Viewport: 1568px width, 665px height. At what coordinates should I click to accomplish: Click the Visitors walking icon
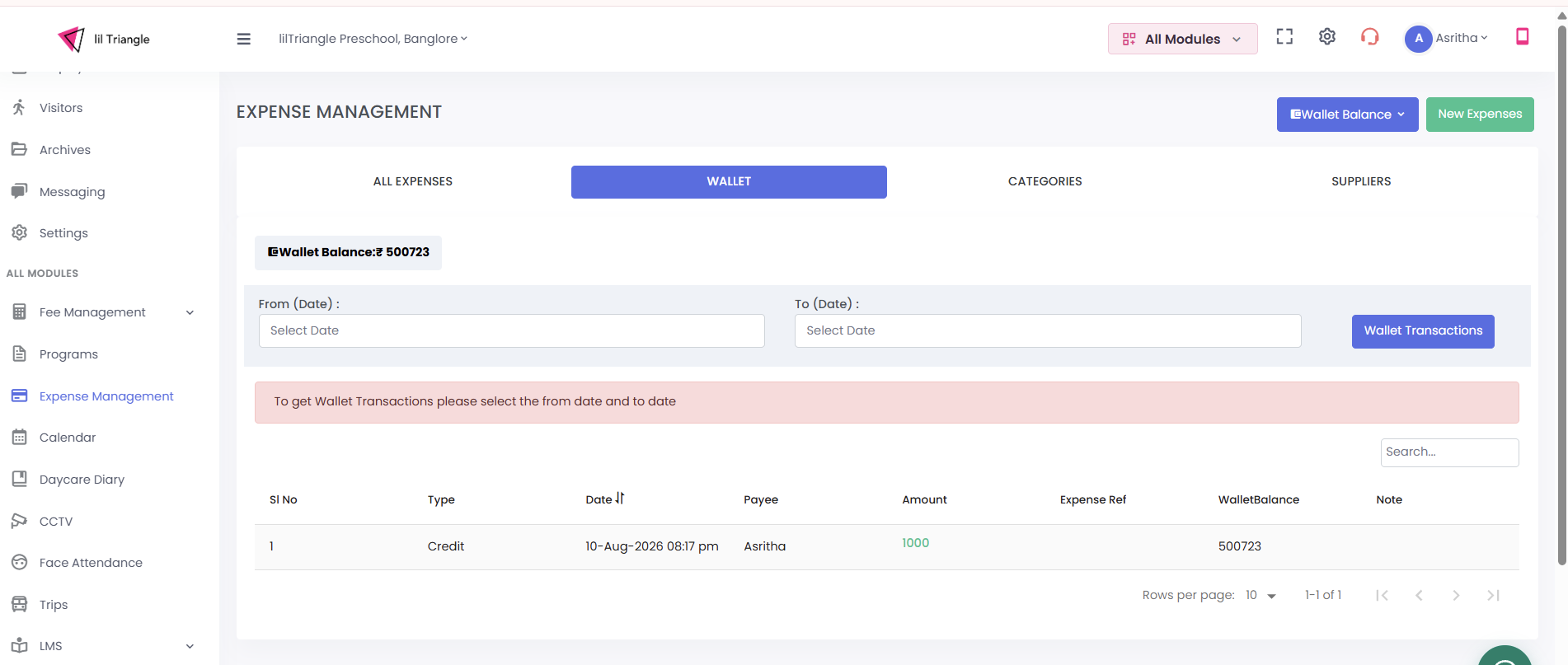tap(19, 107)
